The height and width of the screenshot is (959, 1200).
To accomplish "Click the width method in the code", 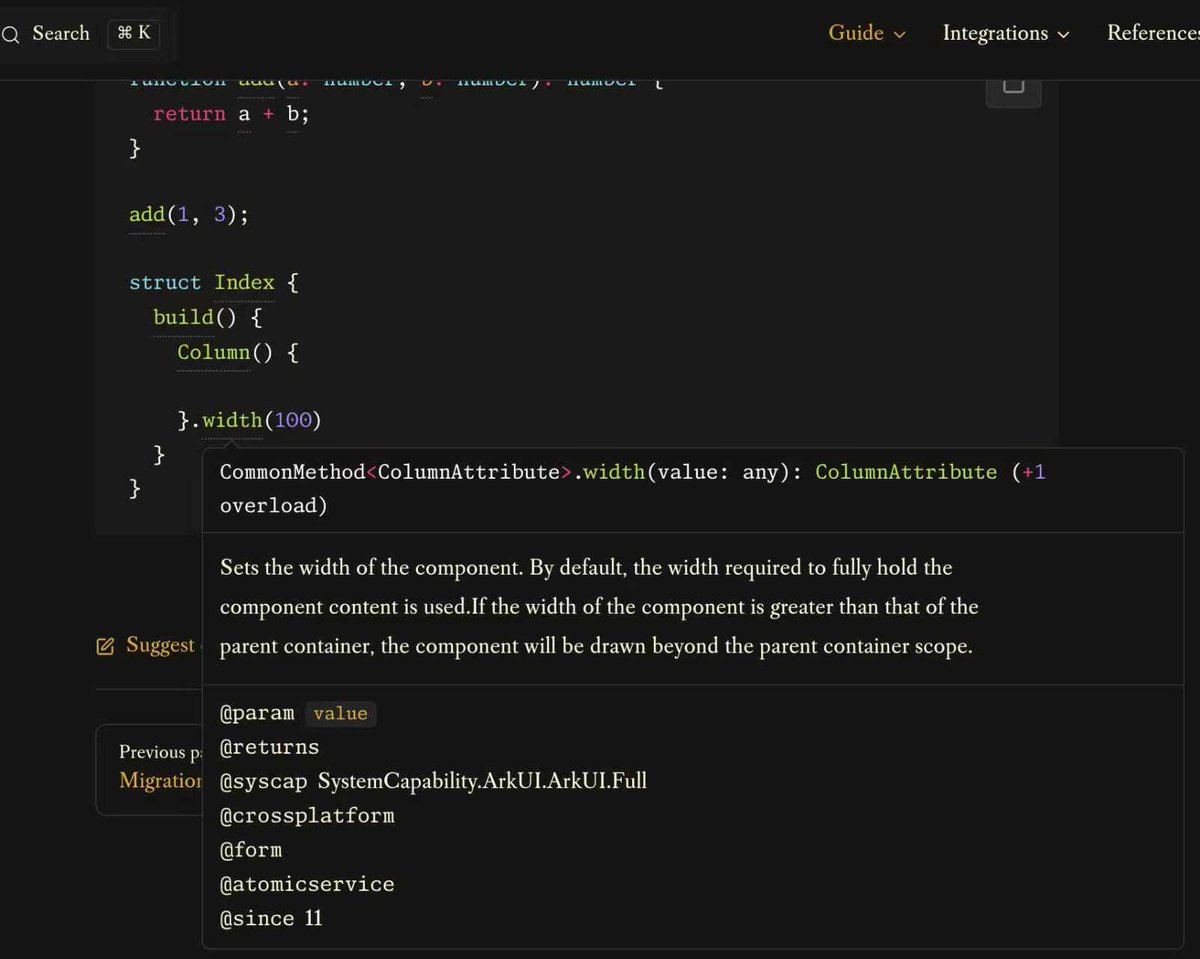I will [232, 420].
